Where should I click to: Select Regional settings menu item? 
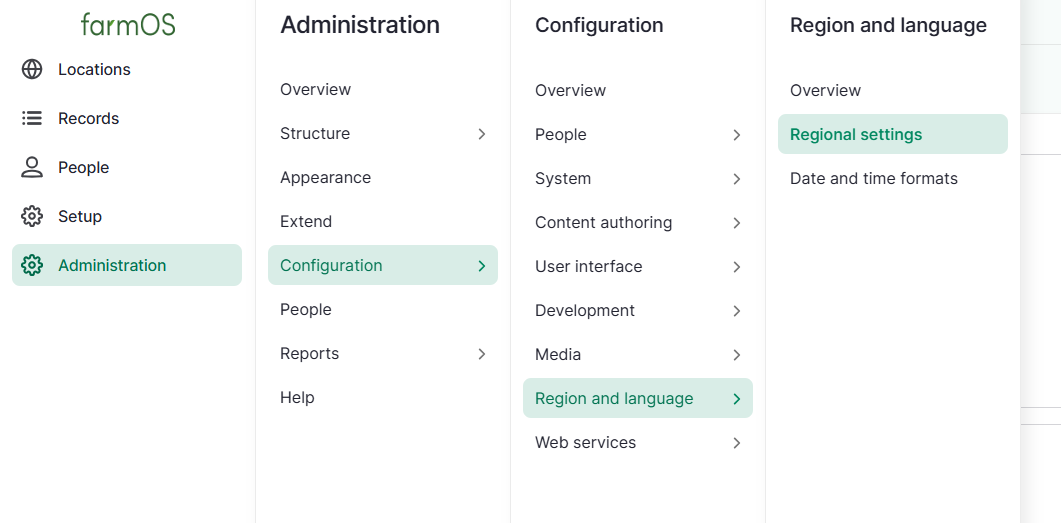[x=893, y=134]
